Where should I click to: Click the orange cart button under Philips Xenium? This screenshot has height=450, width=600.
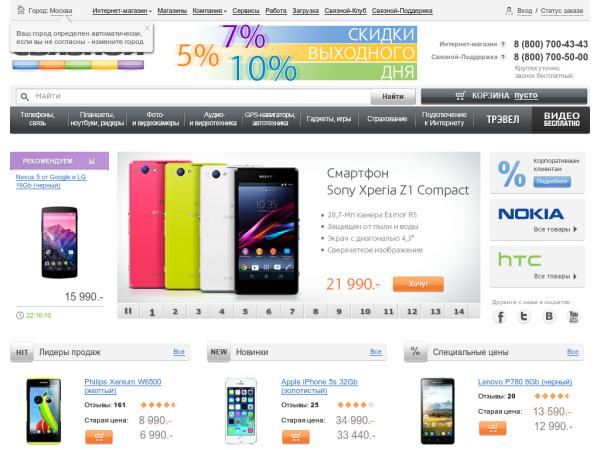click(x=99, y=437)
